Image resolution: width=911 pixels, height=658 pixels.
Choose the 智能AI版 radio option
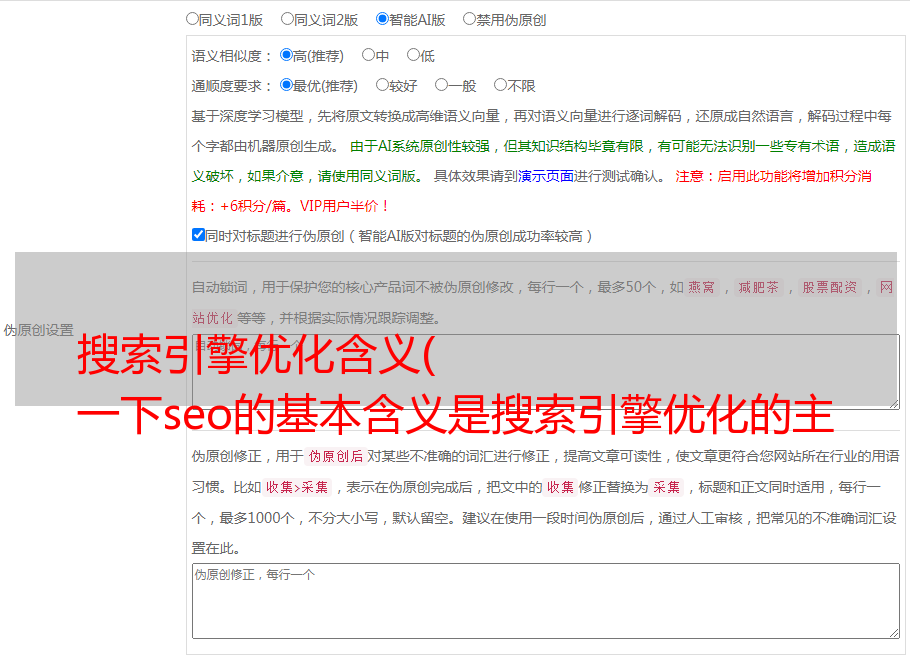382,19
